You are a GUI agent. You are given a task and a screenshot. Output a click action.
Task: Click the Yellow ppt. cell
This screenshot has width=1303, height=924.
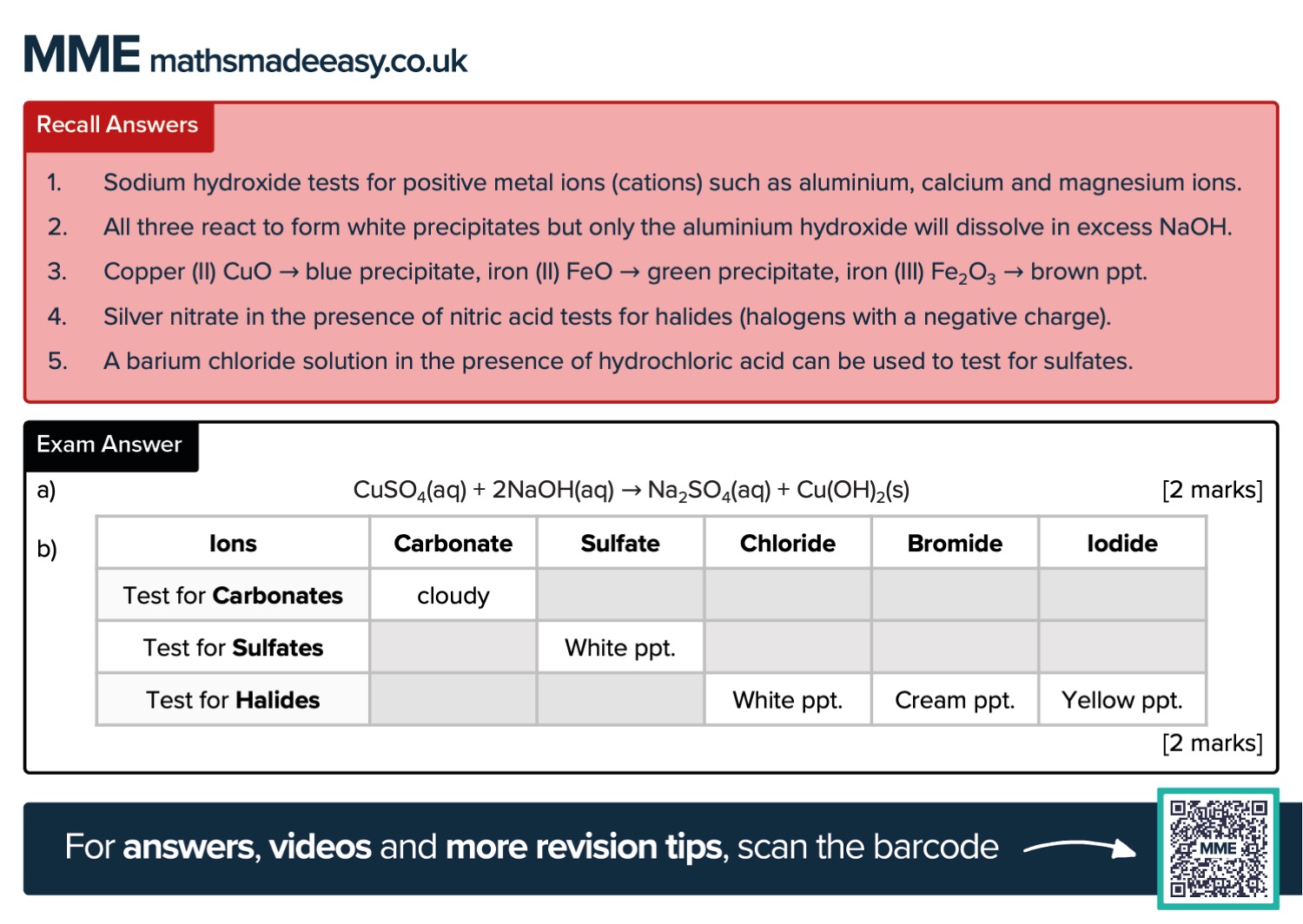[x=1121, y=700]
